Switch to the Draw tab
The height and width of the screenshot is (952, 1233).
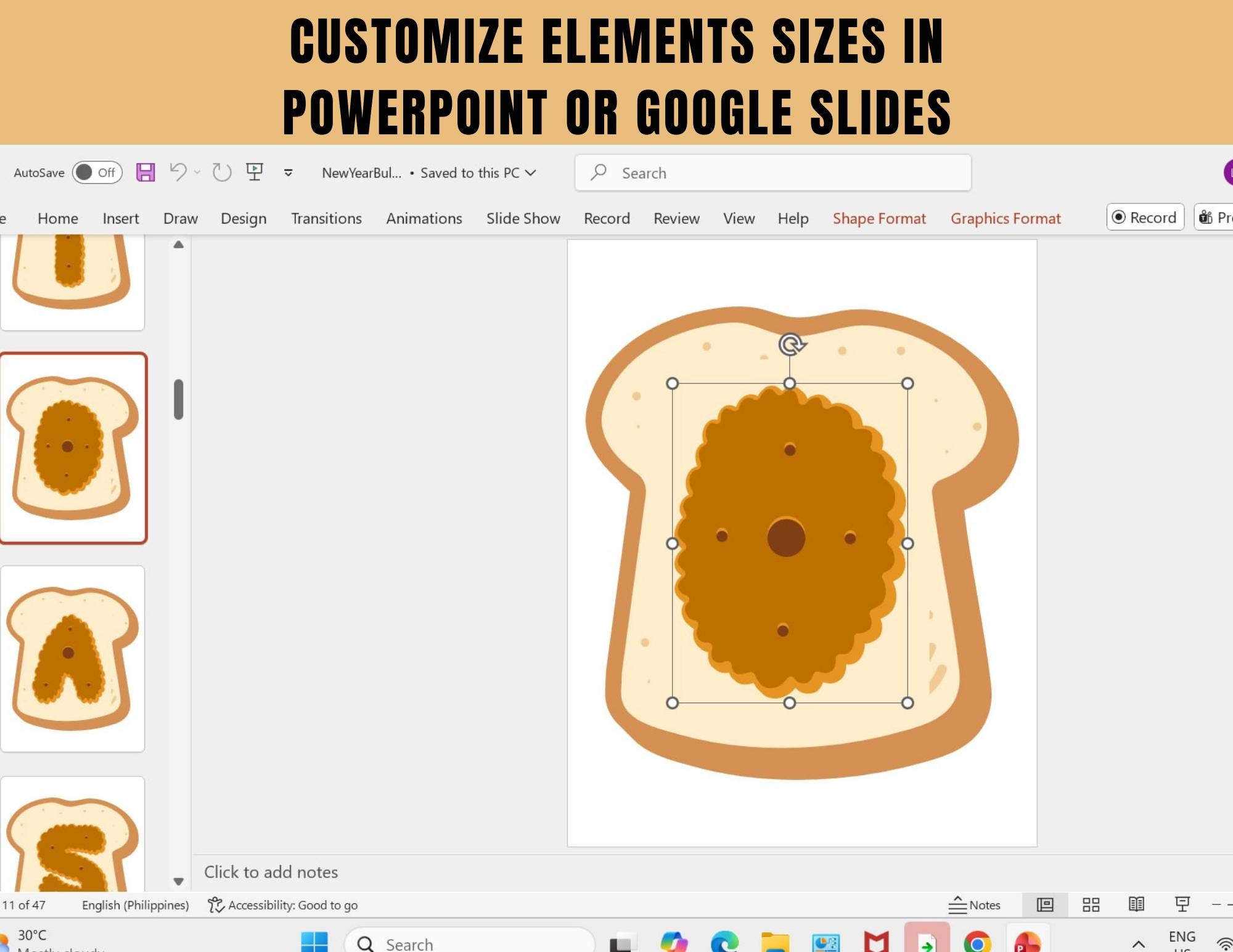pyautogui.click(x=181, y=218)
